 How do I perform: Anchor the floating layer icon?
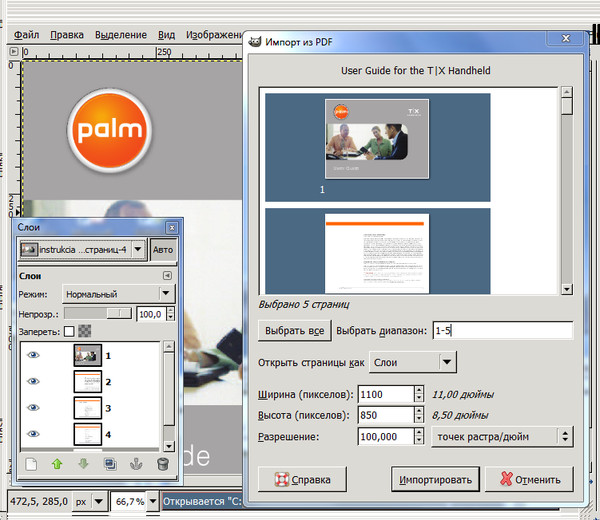click(x=136, y=464)
